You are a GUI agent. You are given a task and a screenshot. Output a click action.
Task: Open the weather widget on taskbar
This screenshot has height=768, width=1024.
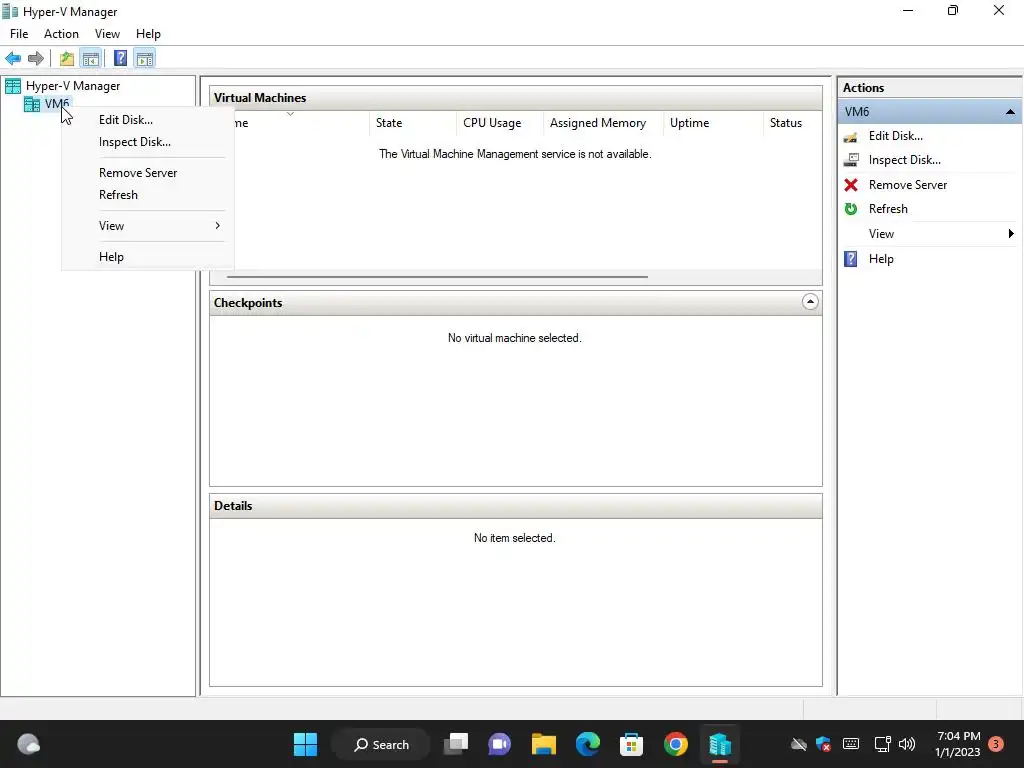click(x=28, y=744)
